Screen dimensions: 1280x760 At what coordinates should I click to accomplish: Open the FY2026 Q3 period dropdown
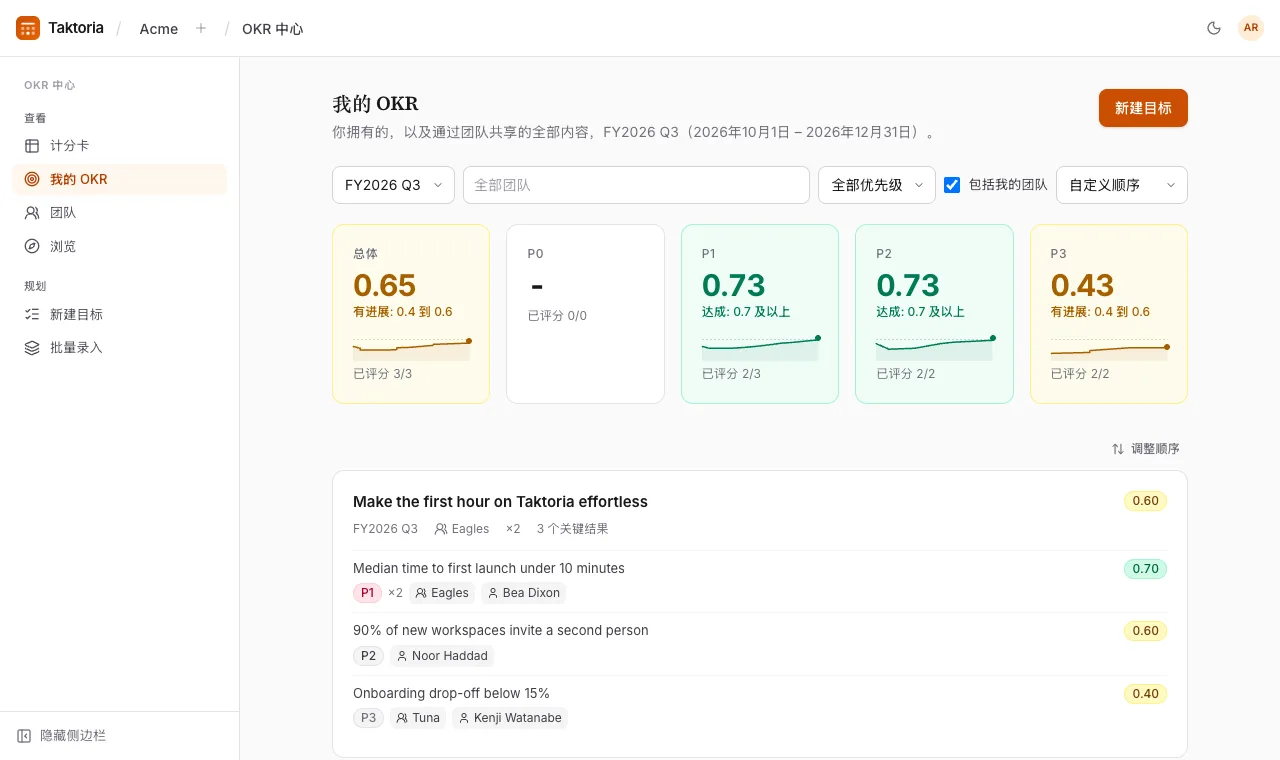click(394, 185)
